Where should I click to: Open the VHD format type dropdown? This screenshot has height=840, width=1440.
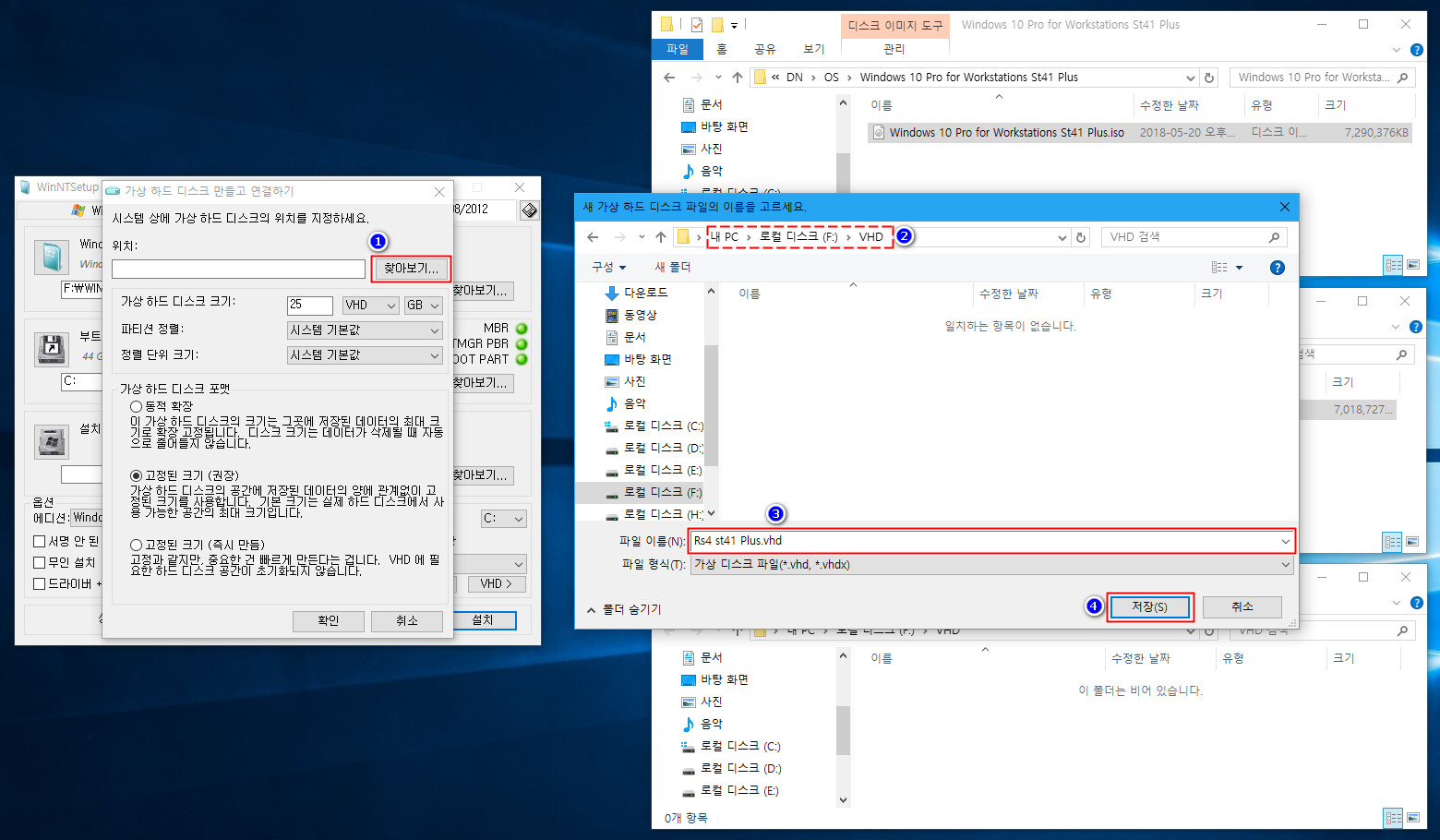(x=370, y=306)
